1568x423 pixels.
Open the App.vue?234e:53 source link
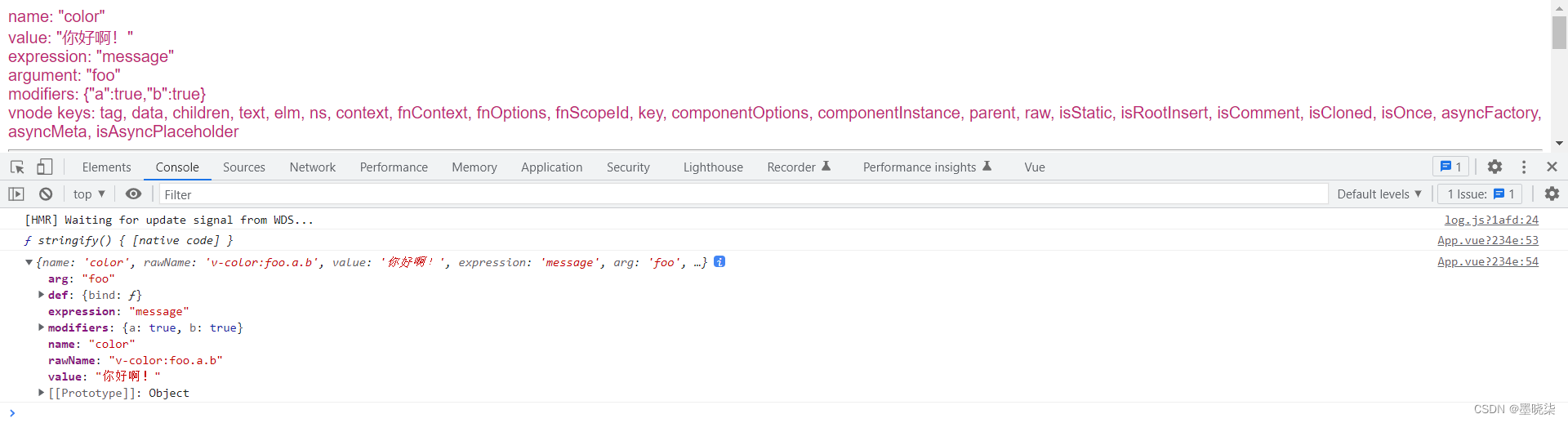point(1488,240)
